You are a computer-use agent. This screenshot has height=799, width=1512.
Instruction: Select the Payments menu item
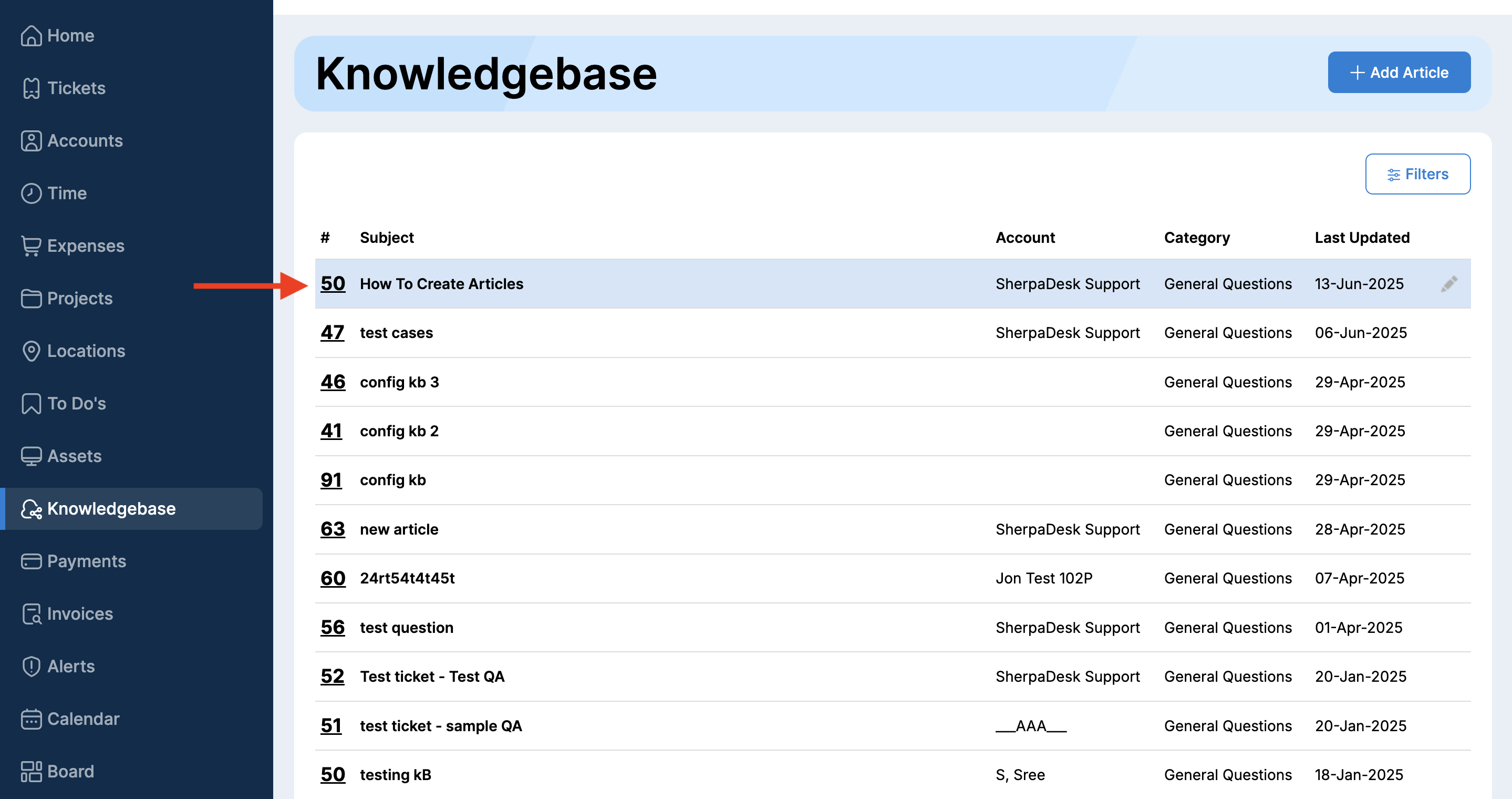pos(86,561)
